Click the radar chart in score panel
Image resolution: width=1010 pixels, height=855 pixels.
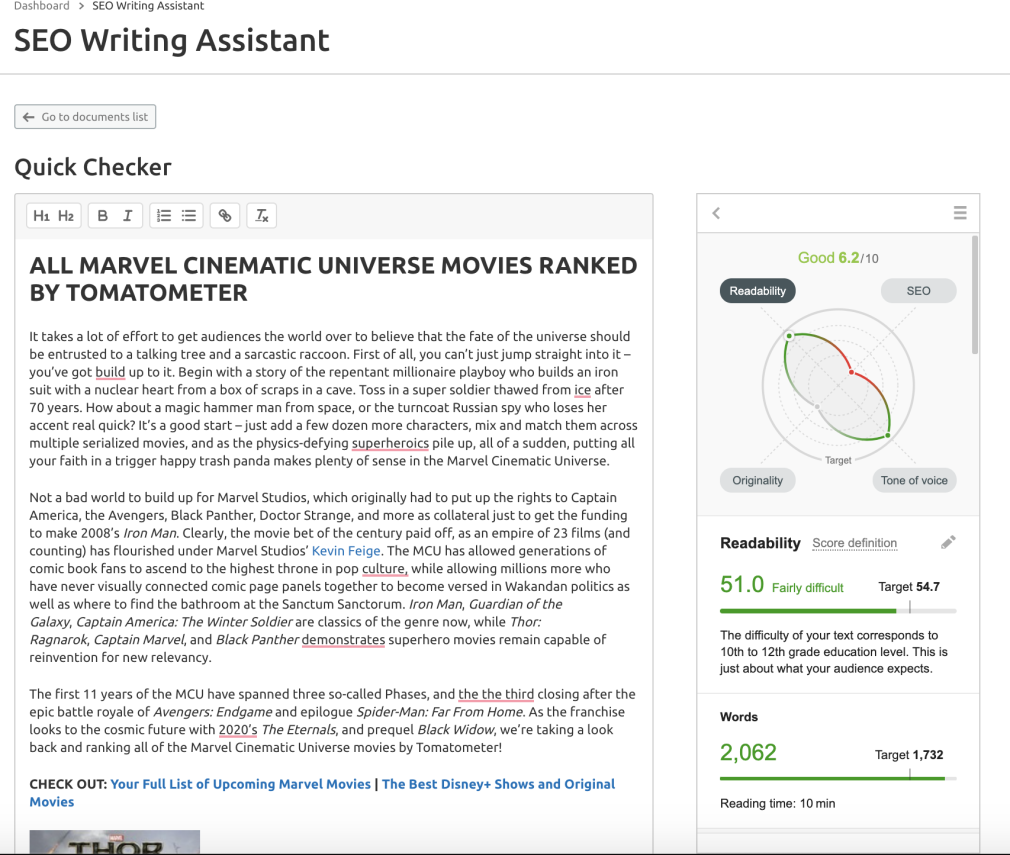(x=838, y=385)
